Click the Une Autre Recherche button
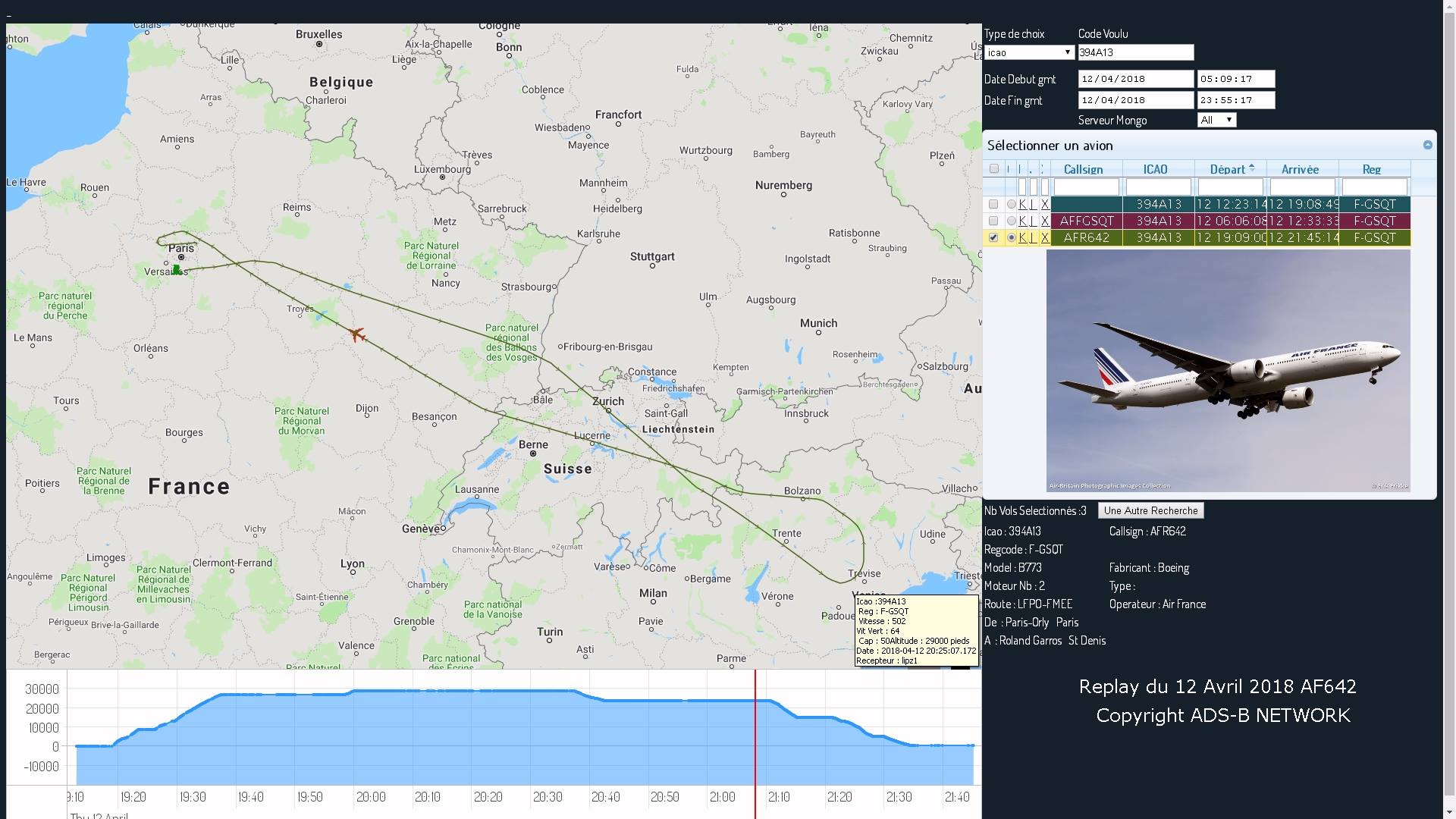This screenshot has width=1456, height=819. point(1150,510)
